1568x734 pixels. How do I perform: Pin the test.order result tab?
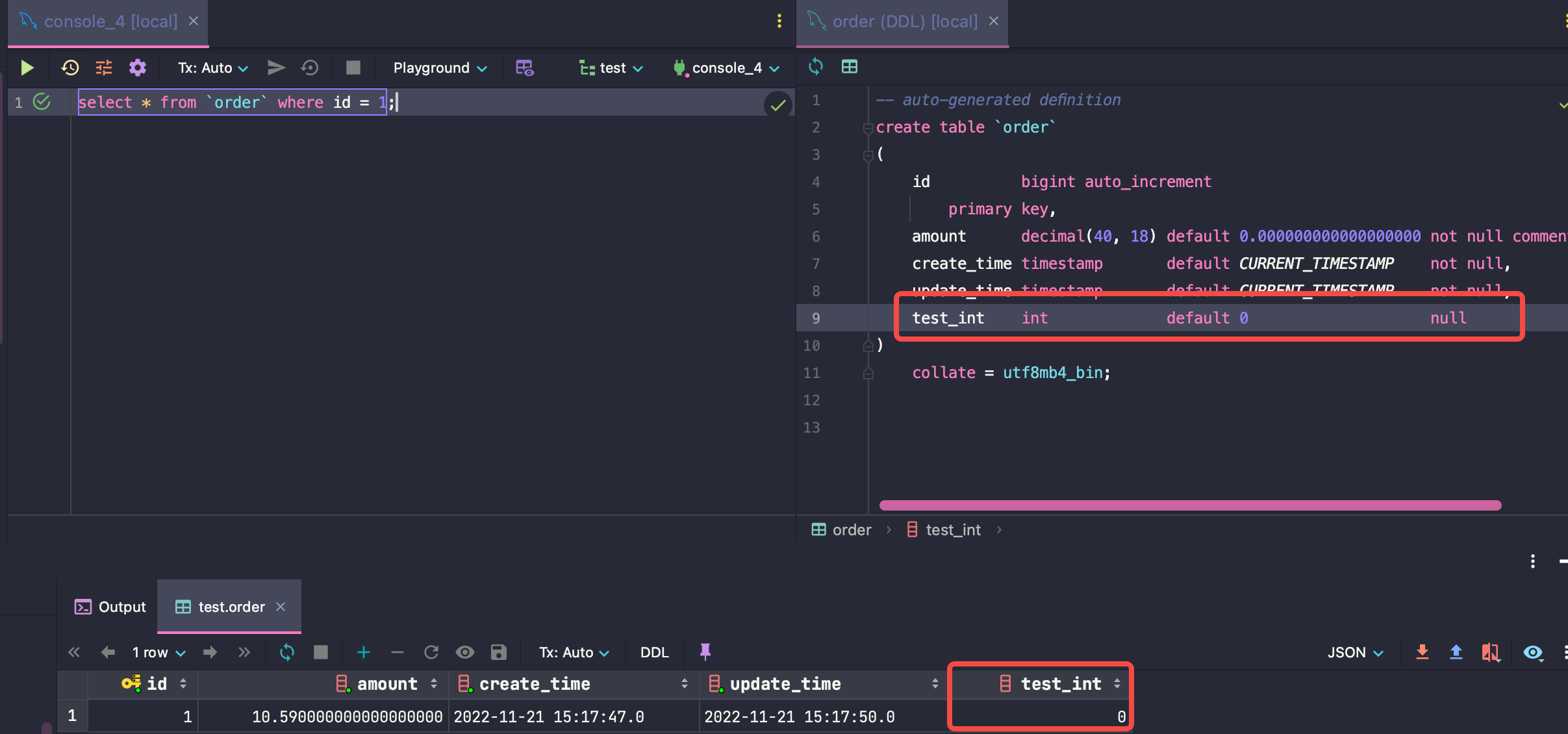coord(705,652)
